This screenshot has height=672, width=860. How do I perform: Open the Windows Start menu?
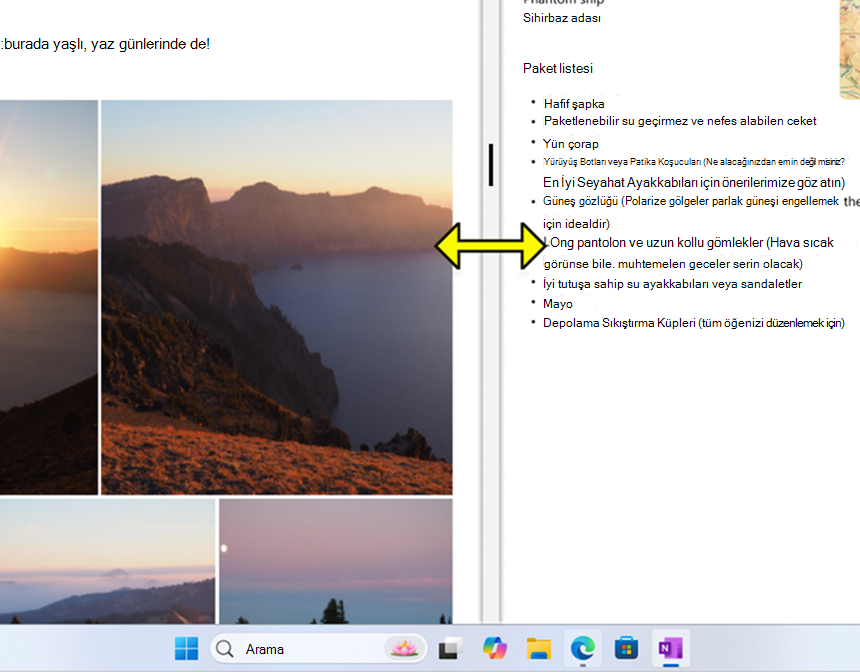186,649
